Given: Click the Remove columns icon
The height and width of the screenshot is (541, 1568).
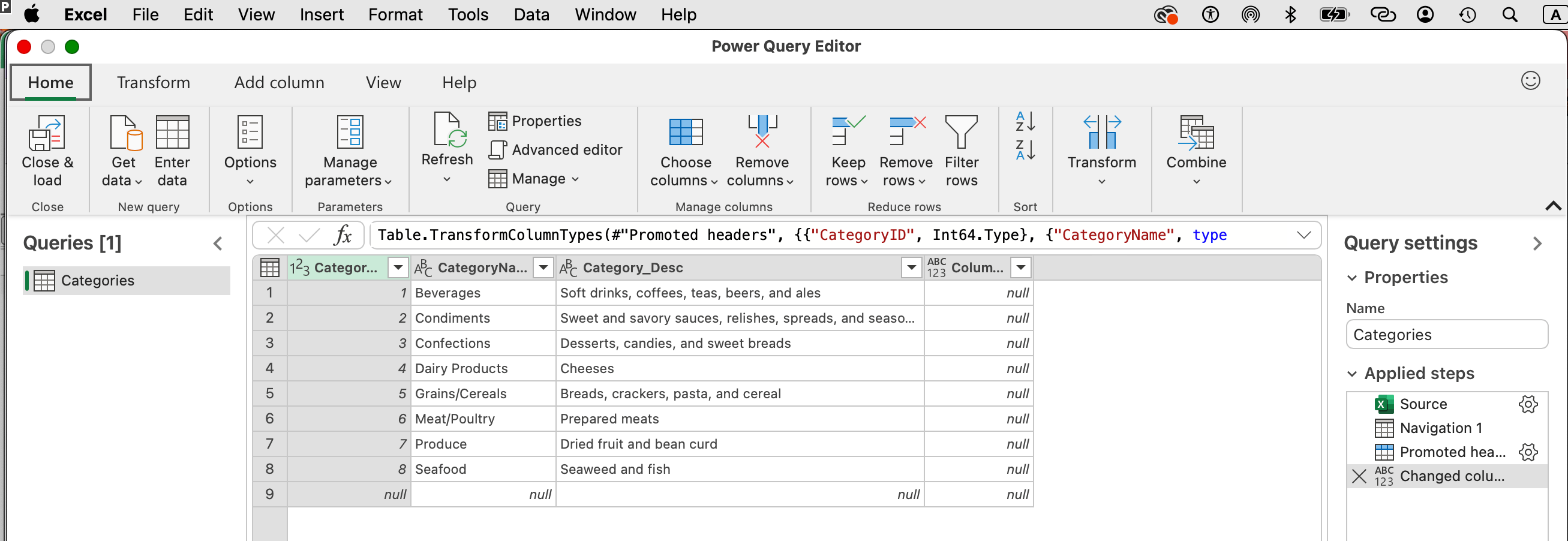Looking at the screenshot, I should (762, 131).
